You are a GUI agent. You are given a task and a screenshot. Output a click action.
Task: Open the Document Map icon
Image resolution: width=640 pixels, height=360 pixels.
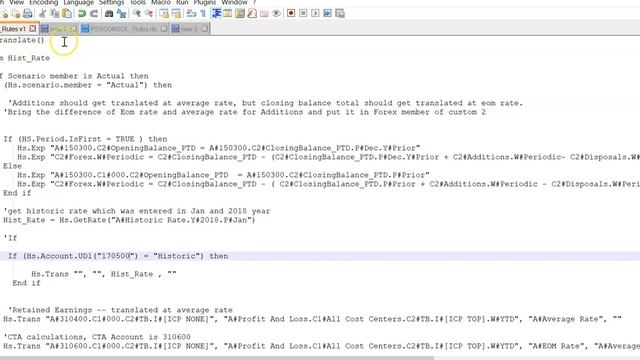[240, 13]
